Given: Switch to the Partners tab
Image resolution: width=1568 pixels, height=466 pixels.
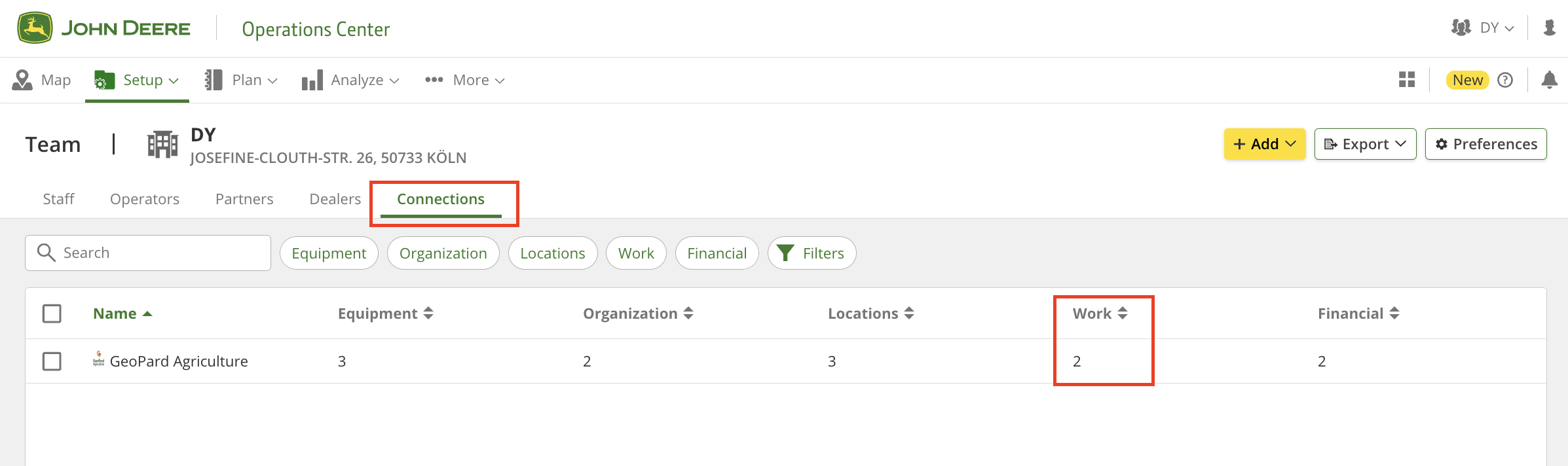Looking at the screenshot, I should 244,199.
